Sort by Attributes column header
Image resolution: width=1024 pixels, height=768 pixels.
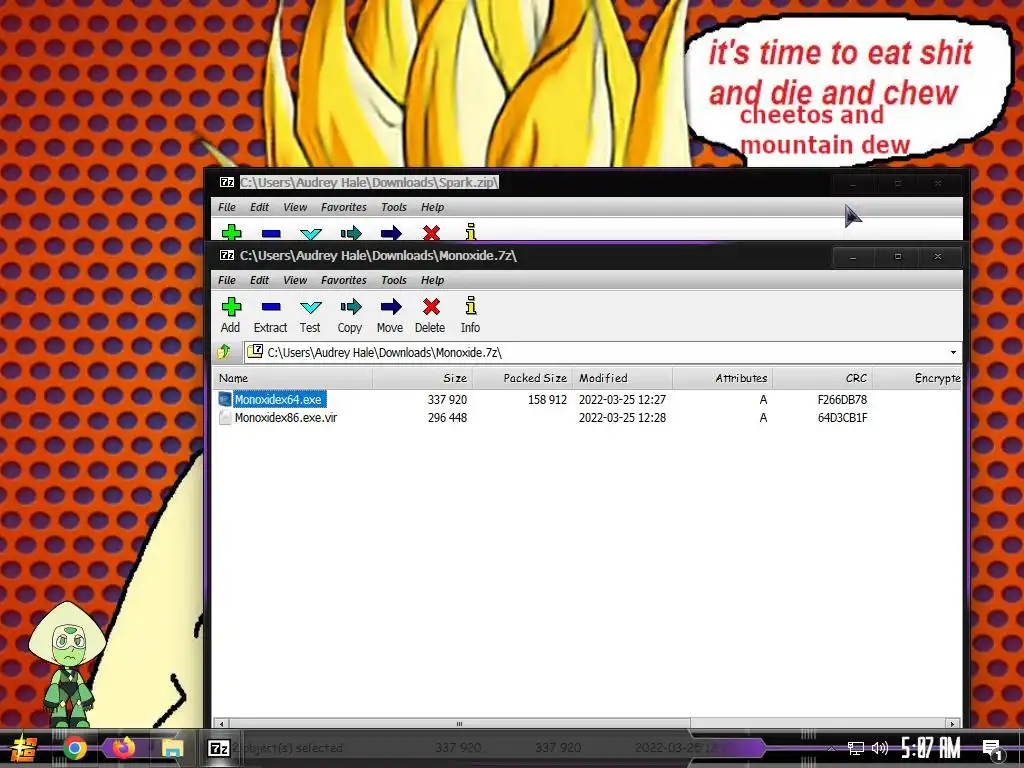tap(722, 378)
